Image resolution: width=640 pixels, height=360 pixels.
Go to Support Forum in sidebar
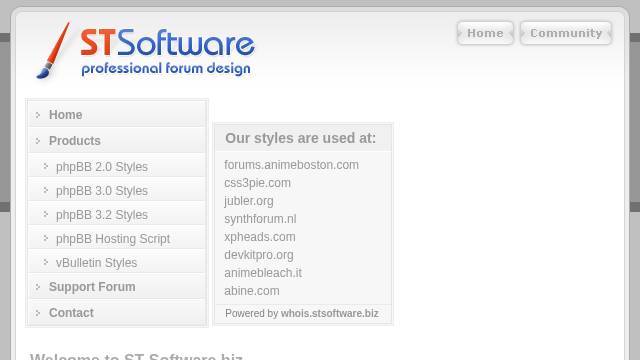pyautogui.click(x=117, y=287)
